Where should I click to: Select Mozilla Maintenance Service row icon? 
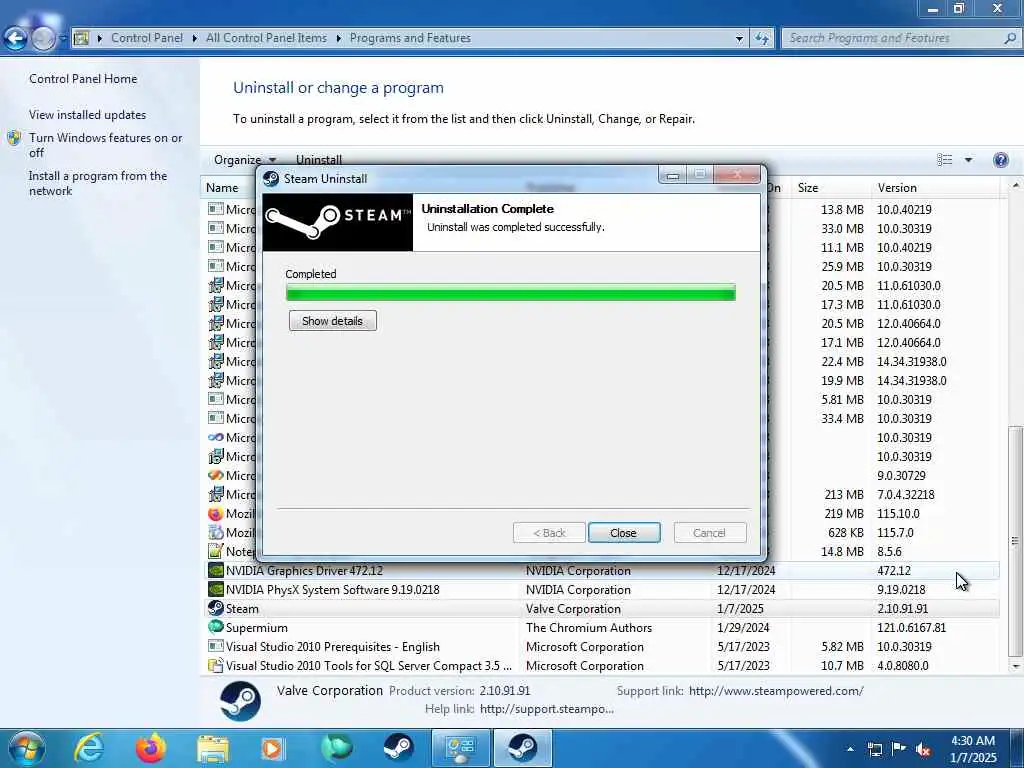216,532
